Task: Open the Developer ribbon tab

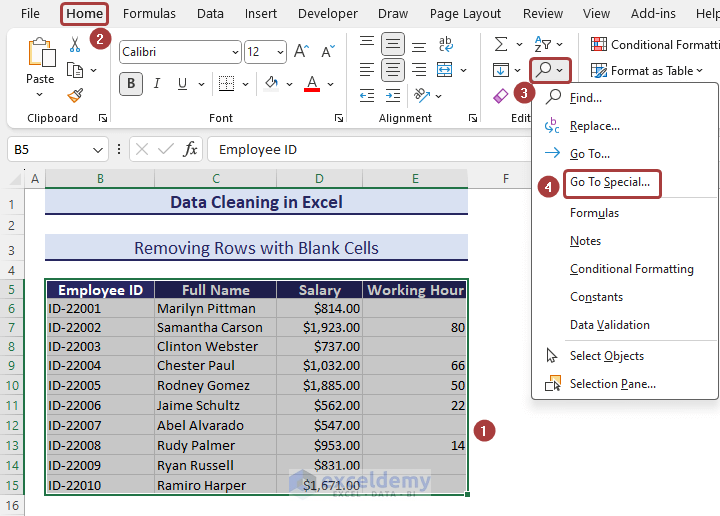Action: tap(327, 13)
